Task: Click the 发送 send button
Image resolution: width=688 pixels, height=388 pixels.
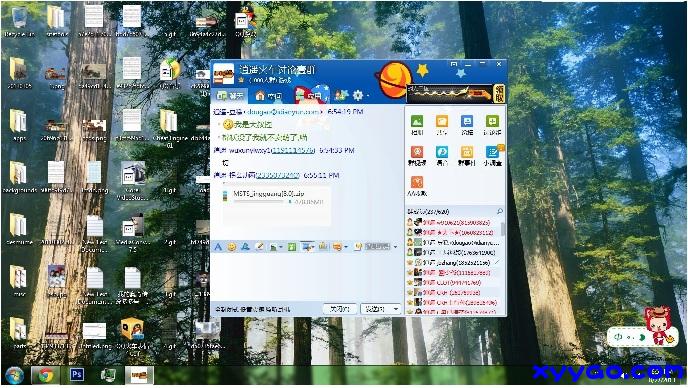Action: pyautogui.click(x=376, y=309)
